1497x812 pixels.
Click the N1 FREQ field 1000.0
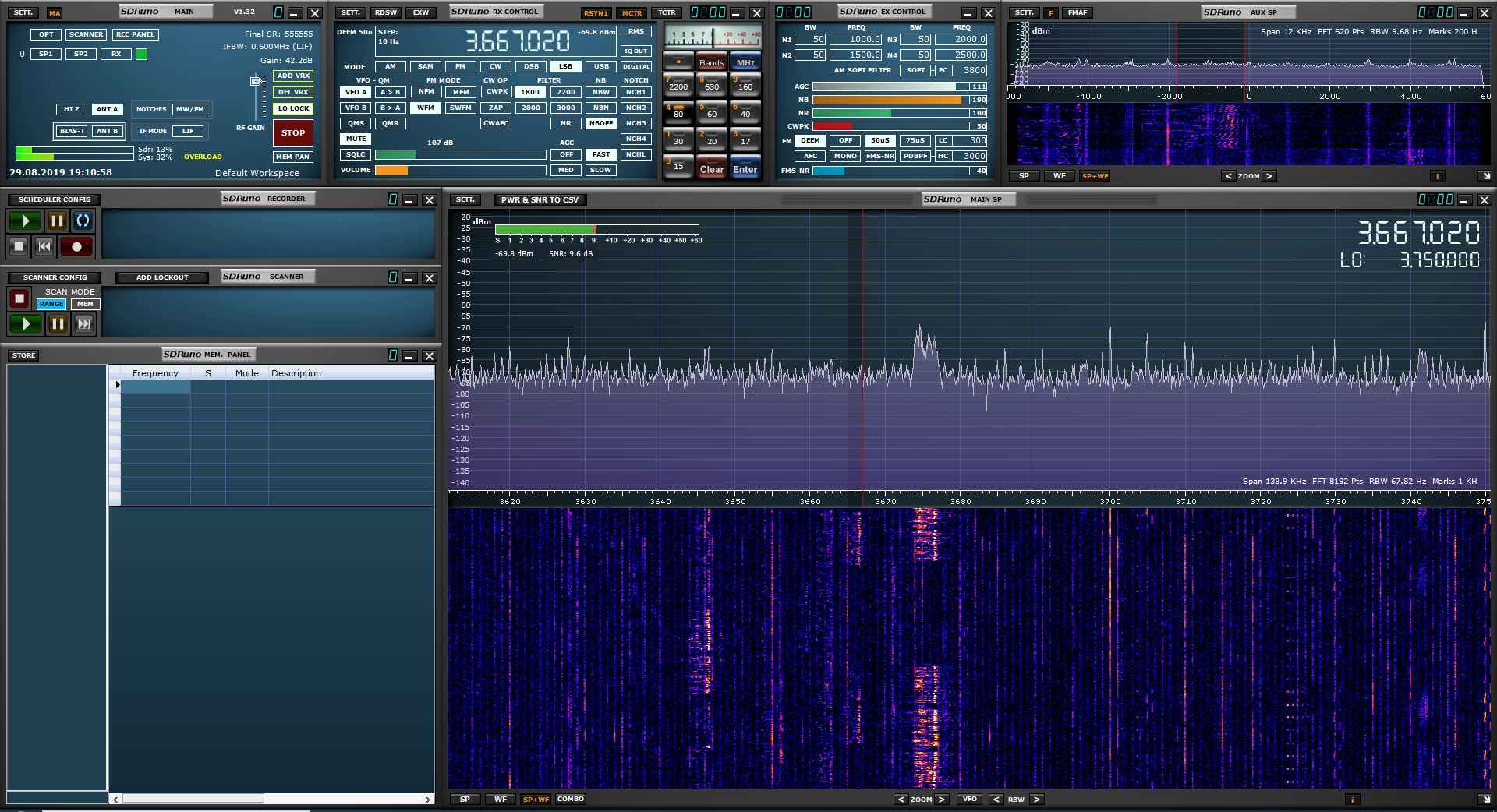pos(856,39)
